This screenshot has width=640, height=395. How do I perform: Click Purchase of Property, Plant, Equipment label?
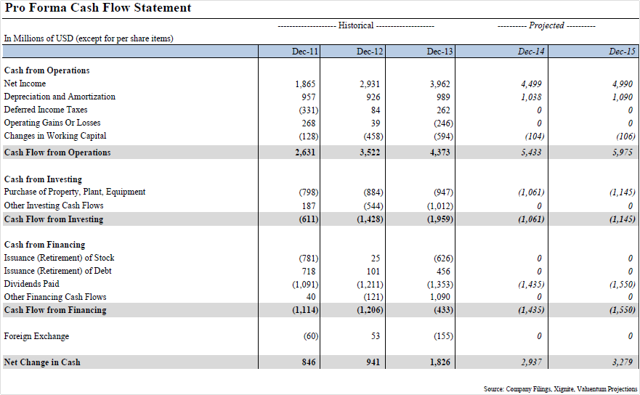(x=75, y=192)
